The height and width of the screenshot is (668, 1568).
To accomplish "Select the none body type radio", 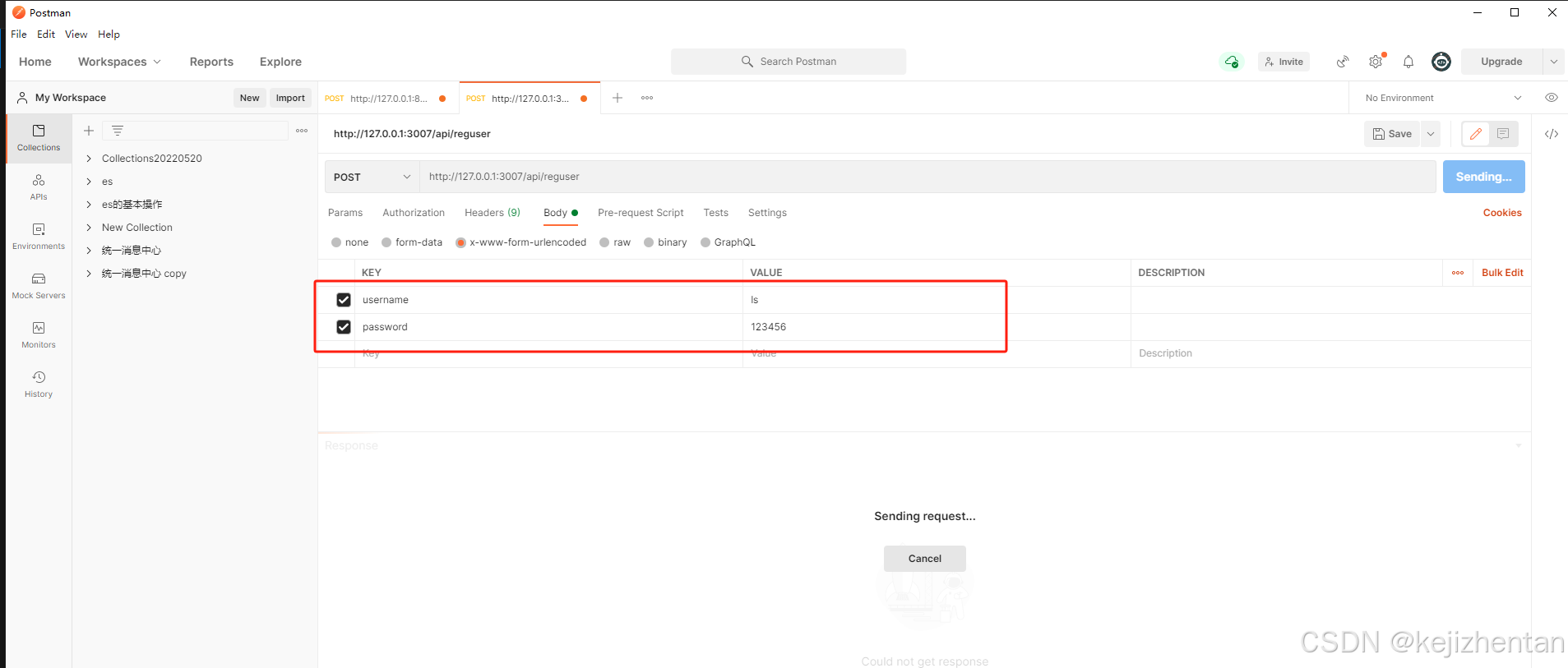I will (336, 242).
